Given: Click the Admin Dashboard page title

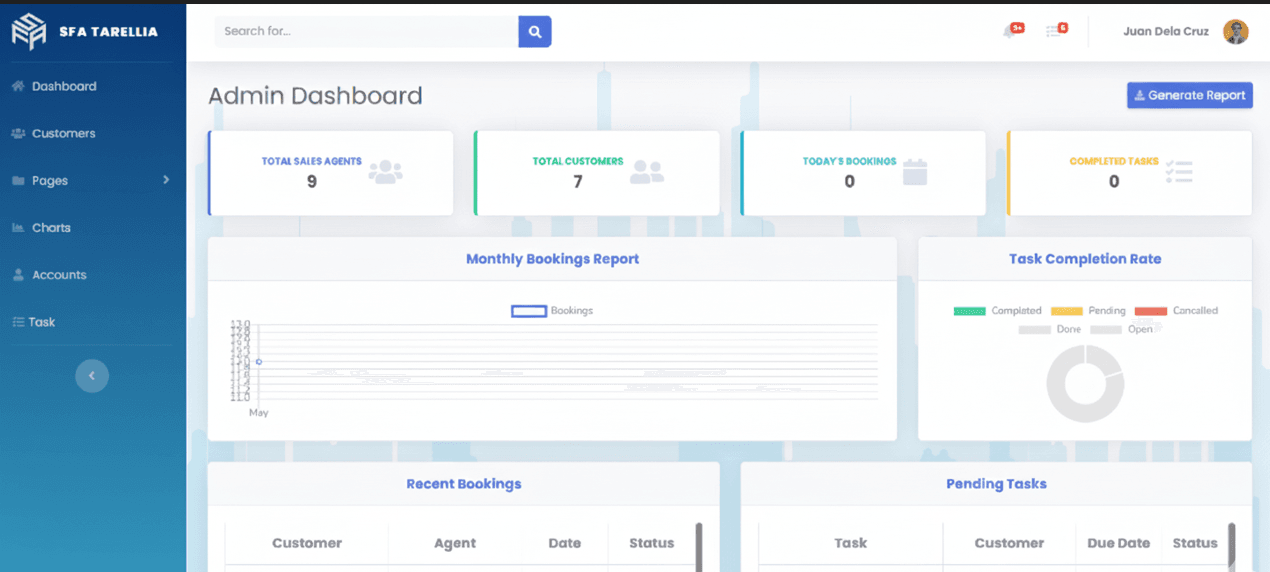Looking at the screenshot, I should (315, 96).
